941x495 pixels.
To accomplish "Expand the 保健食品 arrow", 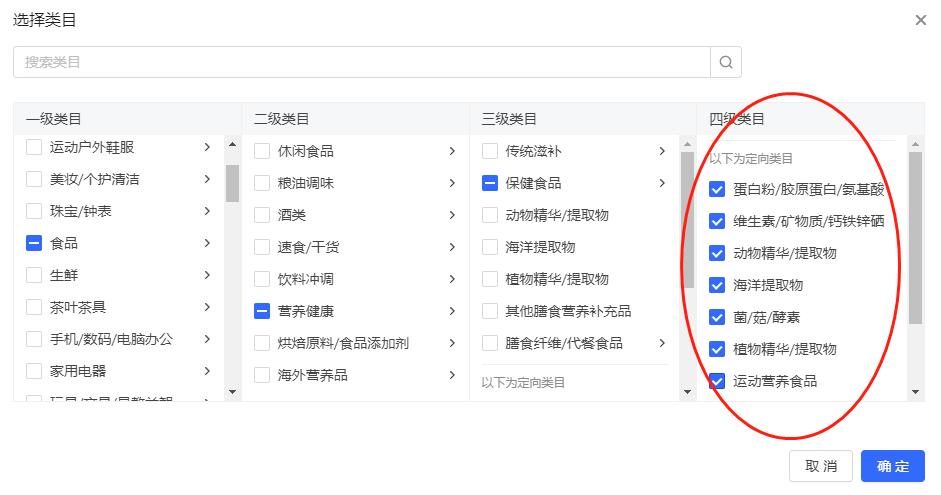I will pos(662,183).
